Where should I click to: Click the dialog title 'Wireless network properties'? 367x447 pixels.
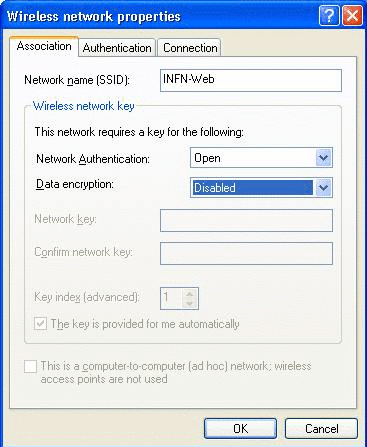pos(94,16)
